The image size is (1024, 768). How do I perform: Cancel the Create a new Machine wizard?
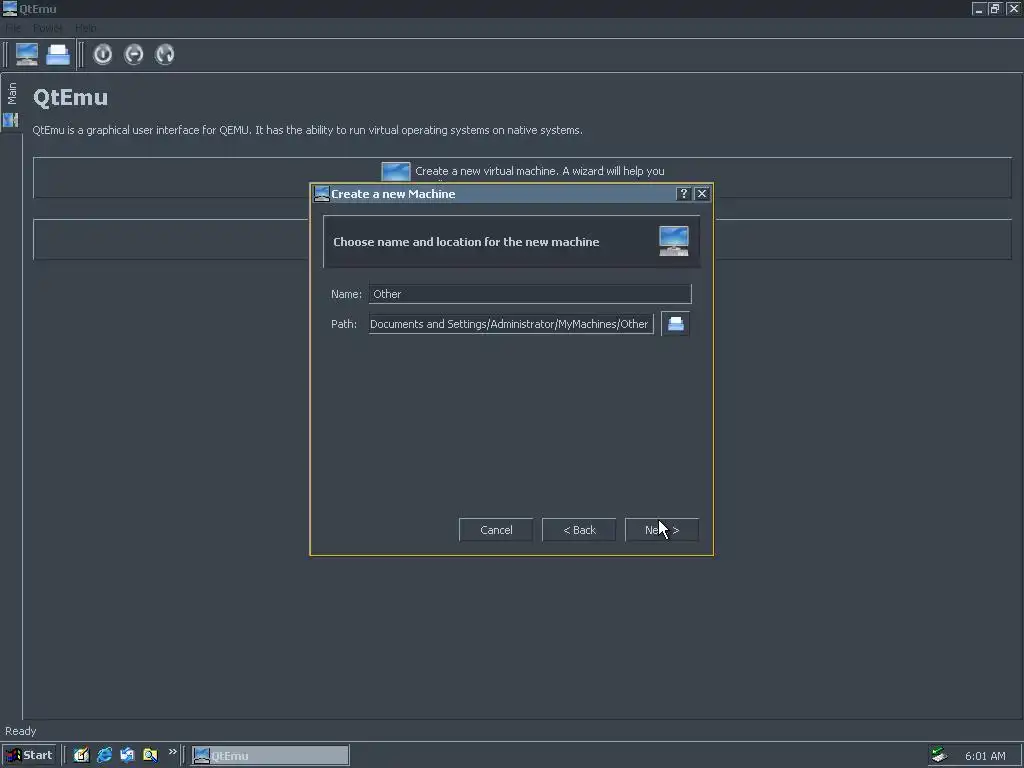[496, 530]
